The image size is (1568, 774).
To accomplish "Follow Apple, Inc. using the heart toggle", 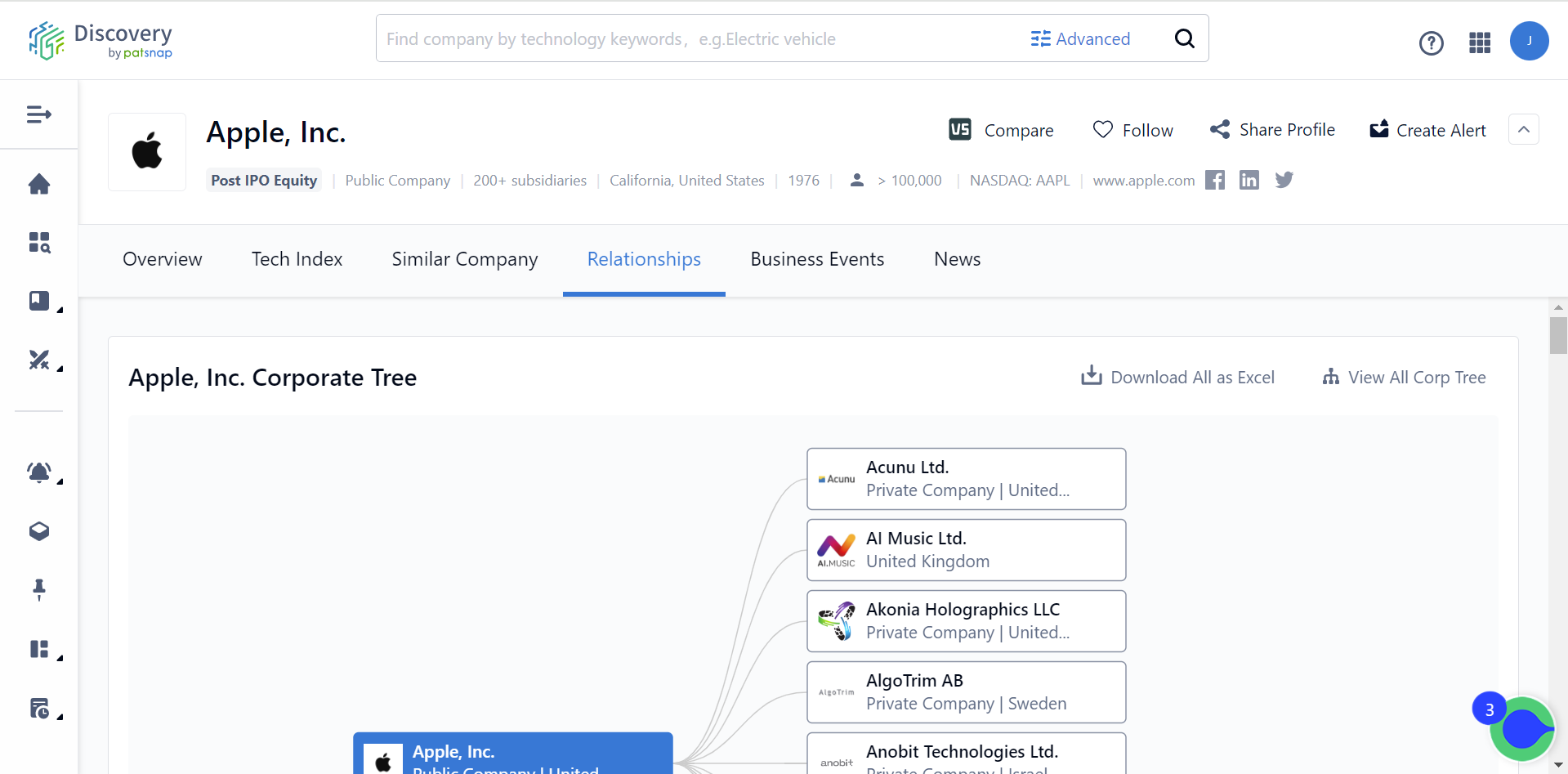I will point(1132,129).
